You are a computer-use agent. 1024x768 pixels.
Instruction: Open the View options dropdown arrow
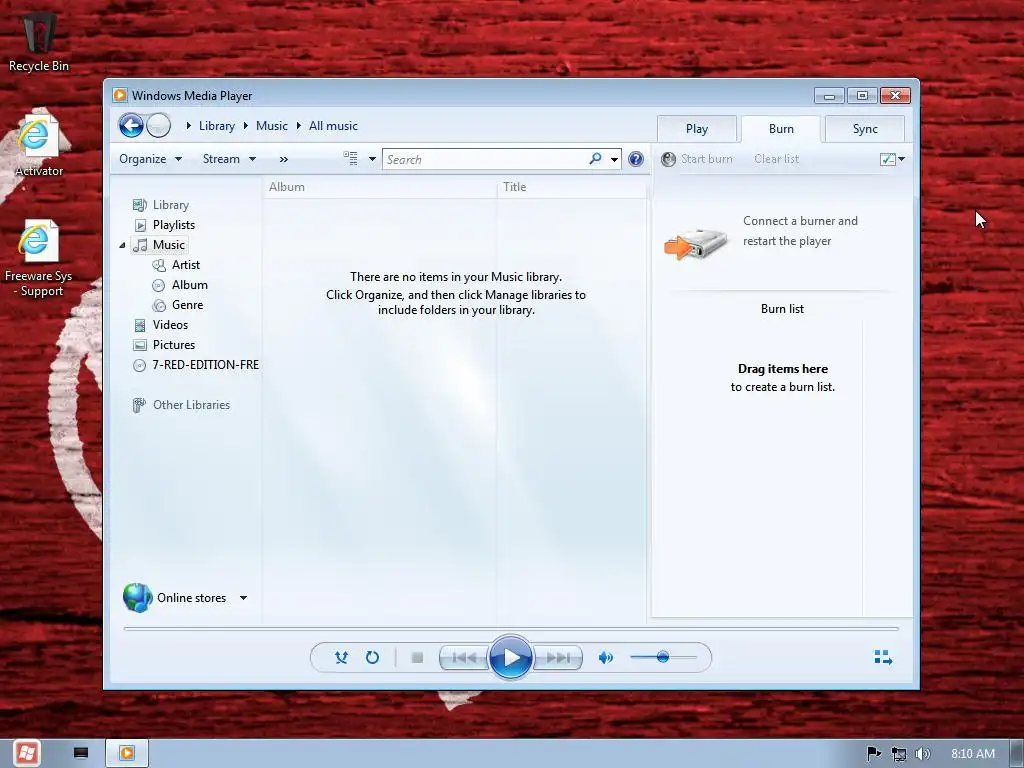click(372, 159)
